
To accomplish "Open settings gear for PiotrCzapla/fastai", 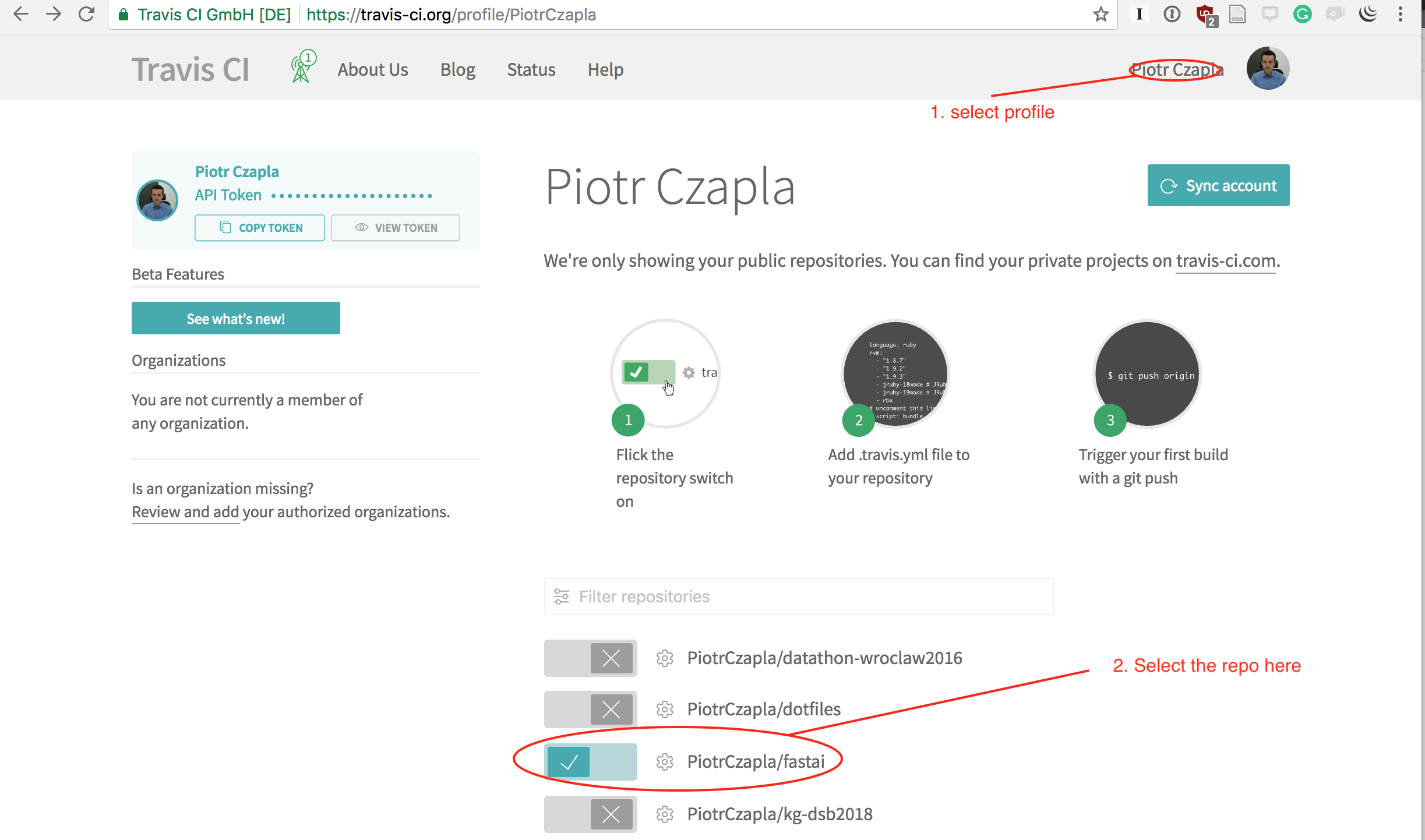I will pyautogui.click(x=665, y=762).
